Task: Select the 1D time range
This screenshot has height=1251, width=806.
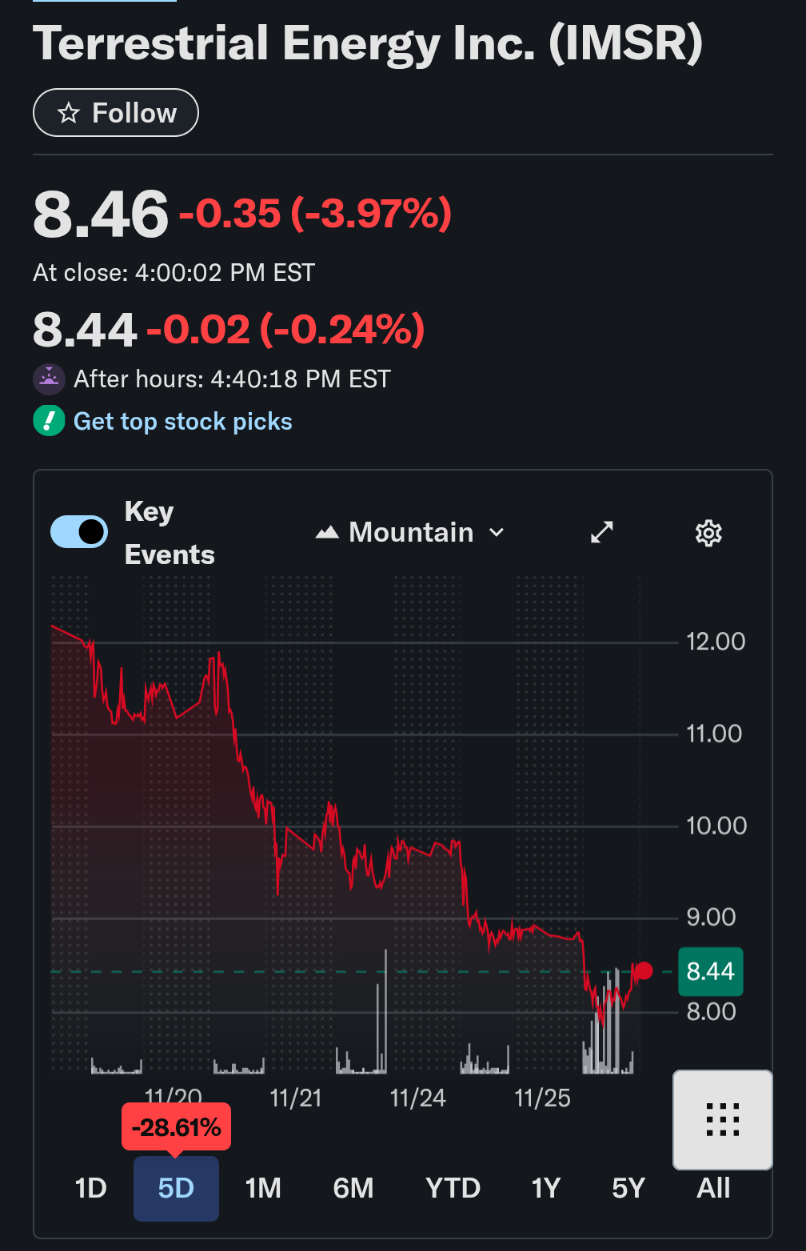Action: (91, 1188)
